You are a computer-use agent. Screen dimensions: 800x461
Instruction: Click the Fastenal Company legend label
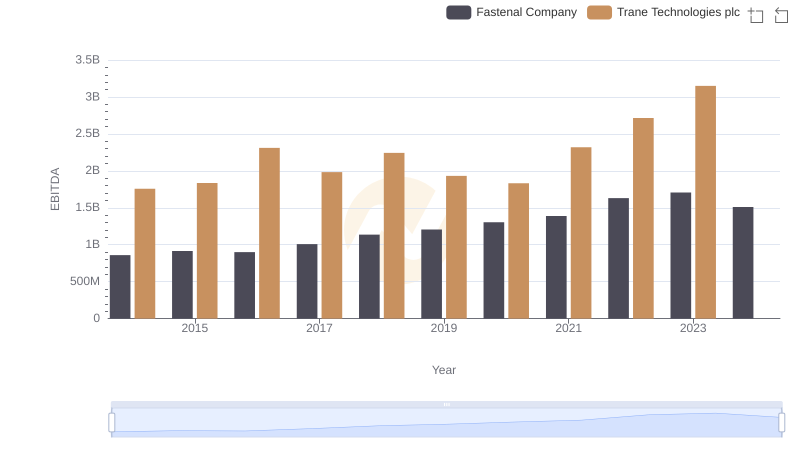pos(526,13)
